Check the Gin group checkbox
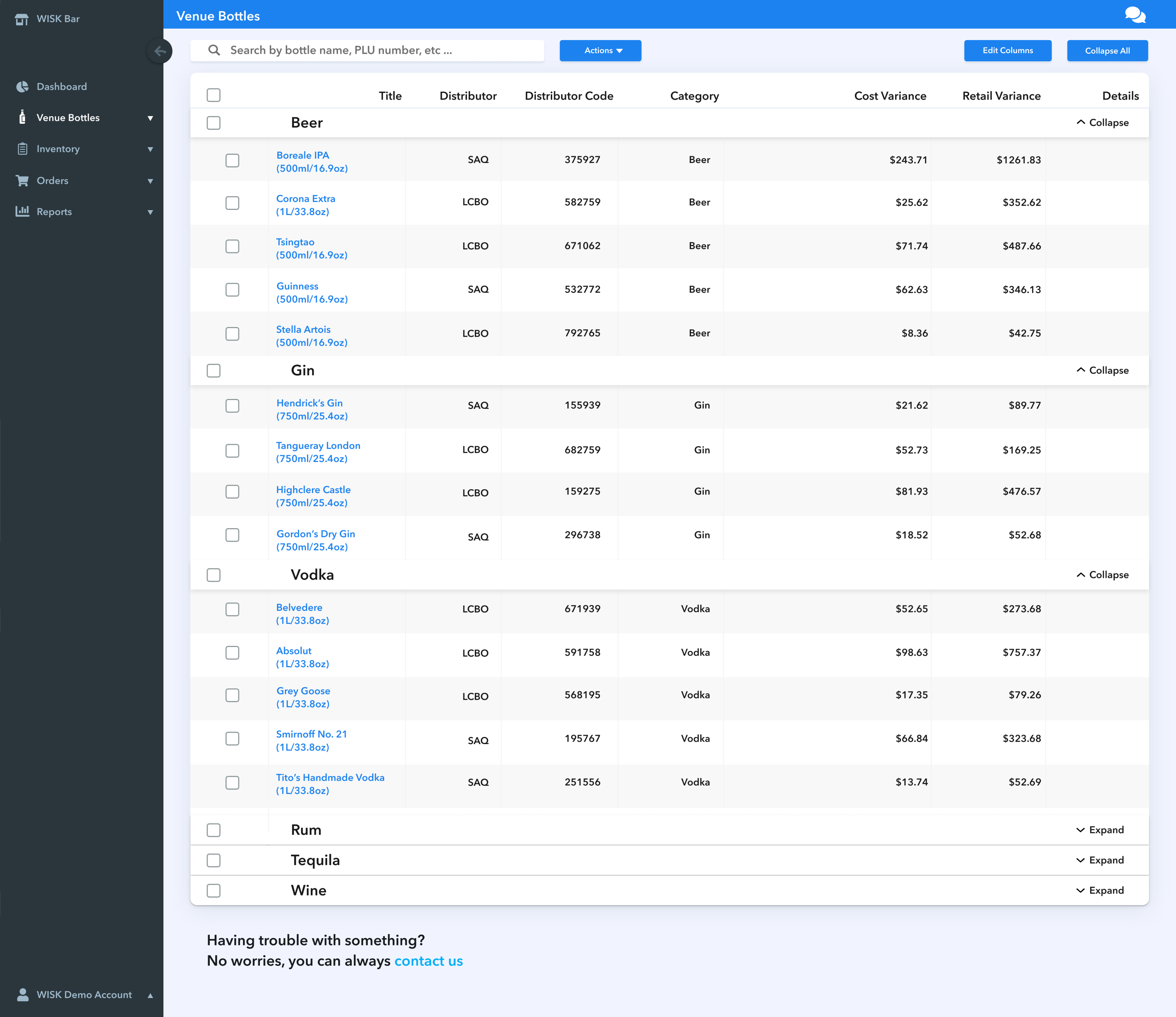 pyautogui.click(x=214, y=371)
